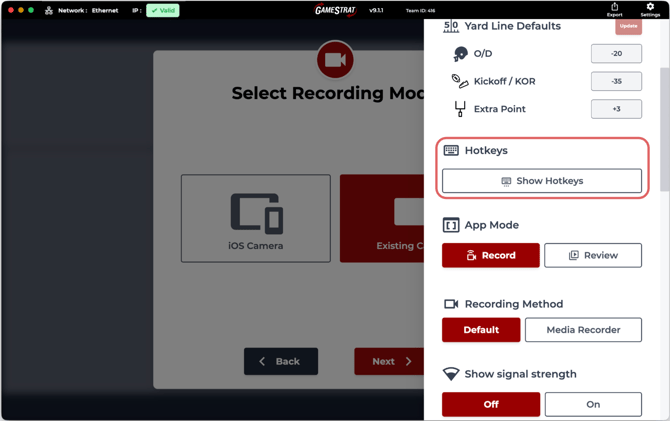Turn signal strength On
670x421 pixels.
[593, 404]
